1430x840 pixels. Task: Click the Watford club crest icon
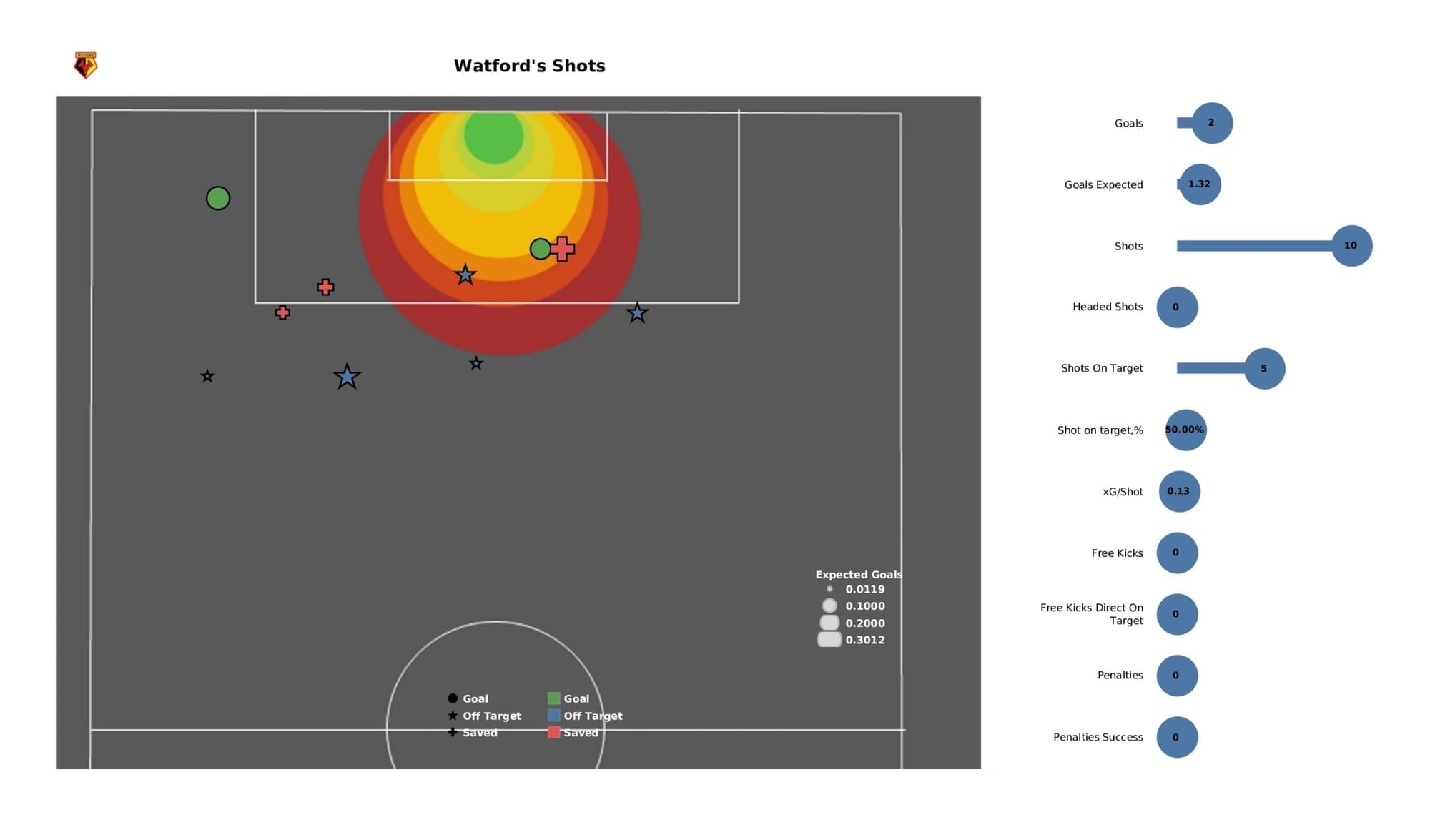pyautogui.click(x=85, y=64)
